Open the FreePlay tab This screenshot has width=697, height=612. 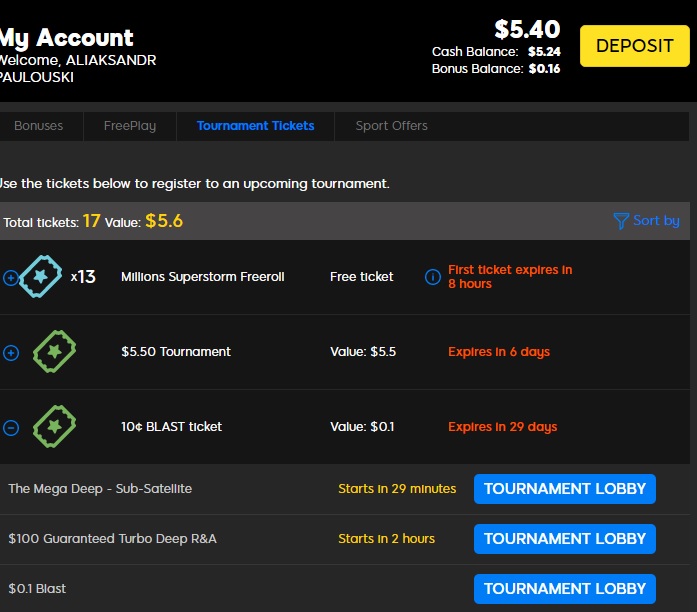(x=130, y=126)
